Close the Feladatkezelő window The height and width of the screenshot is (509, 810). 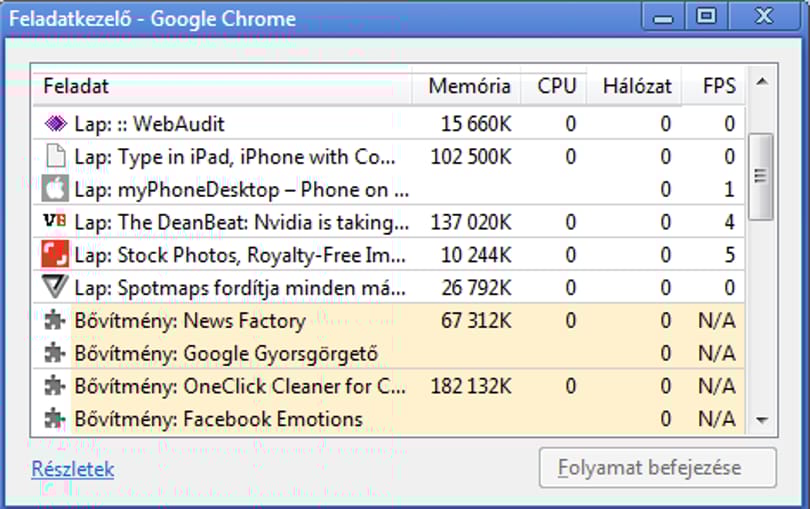tap(764, 17)
